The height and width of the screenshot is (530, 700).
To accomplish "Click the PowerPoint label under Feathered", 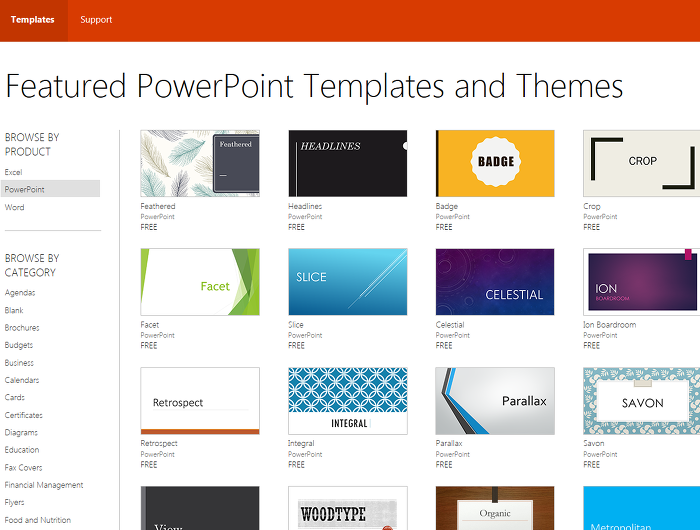I will [157, 217].
